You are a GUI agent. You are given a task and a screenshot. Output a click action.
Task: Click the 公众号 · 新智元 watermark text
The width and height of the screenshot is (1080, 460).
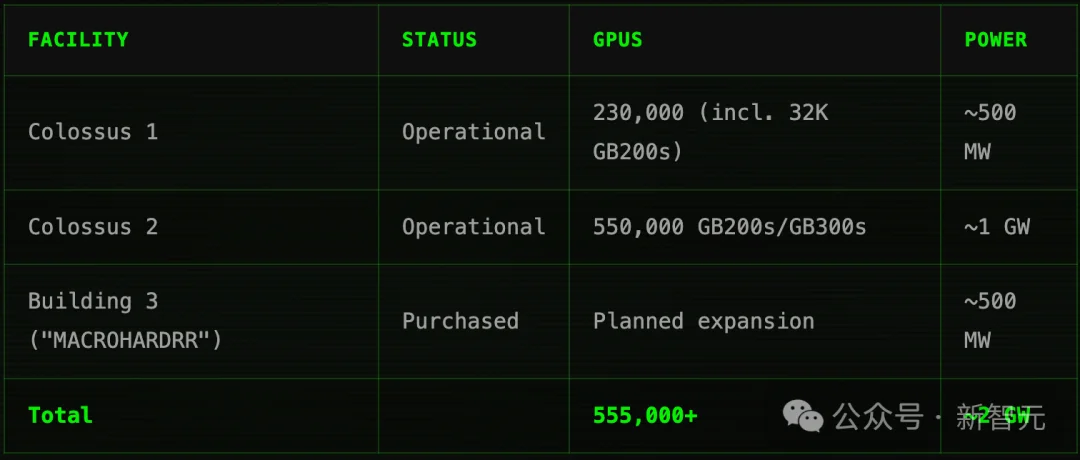939,416
